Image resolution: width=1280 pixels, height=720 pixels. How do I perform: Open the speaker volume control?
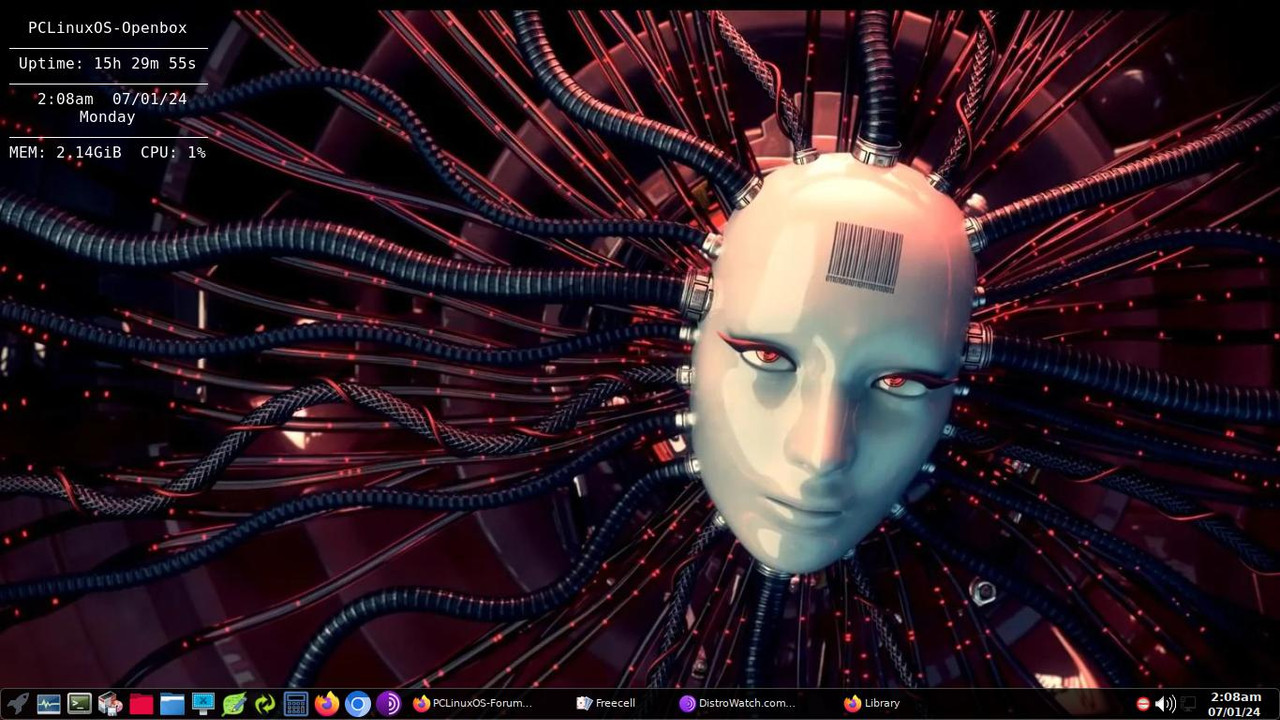point(1165,704)
